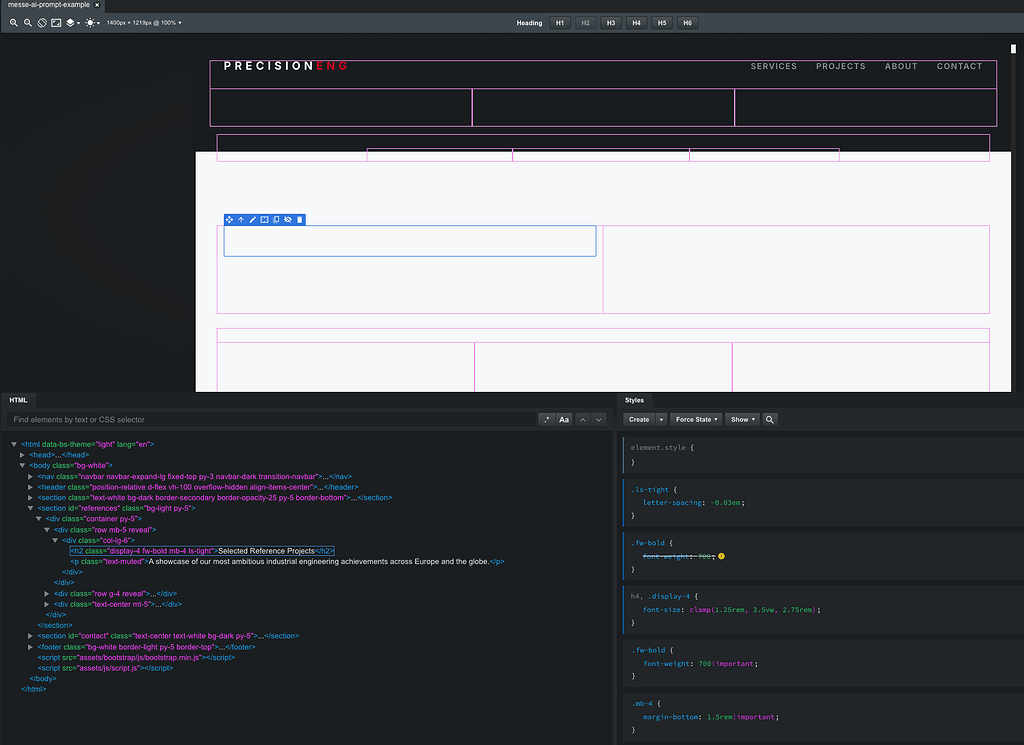Click the fit-to-screen preview icon
1024x745 pixels.
click(x=56, y=23)
